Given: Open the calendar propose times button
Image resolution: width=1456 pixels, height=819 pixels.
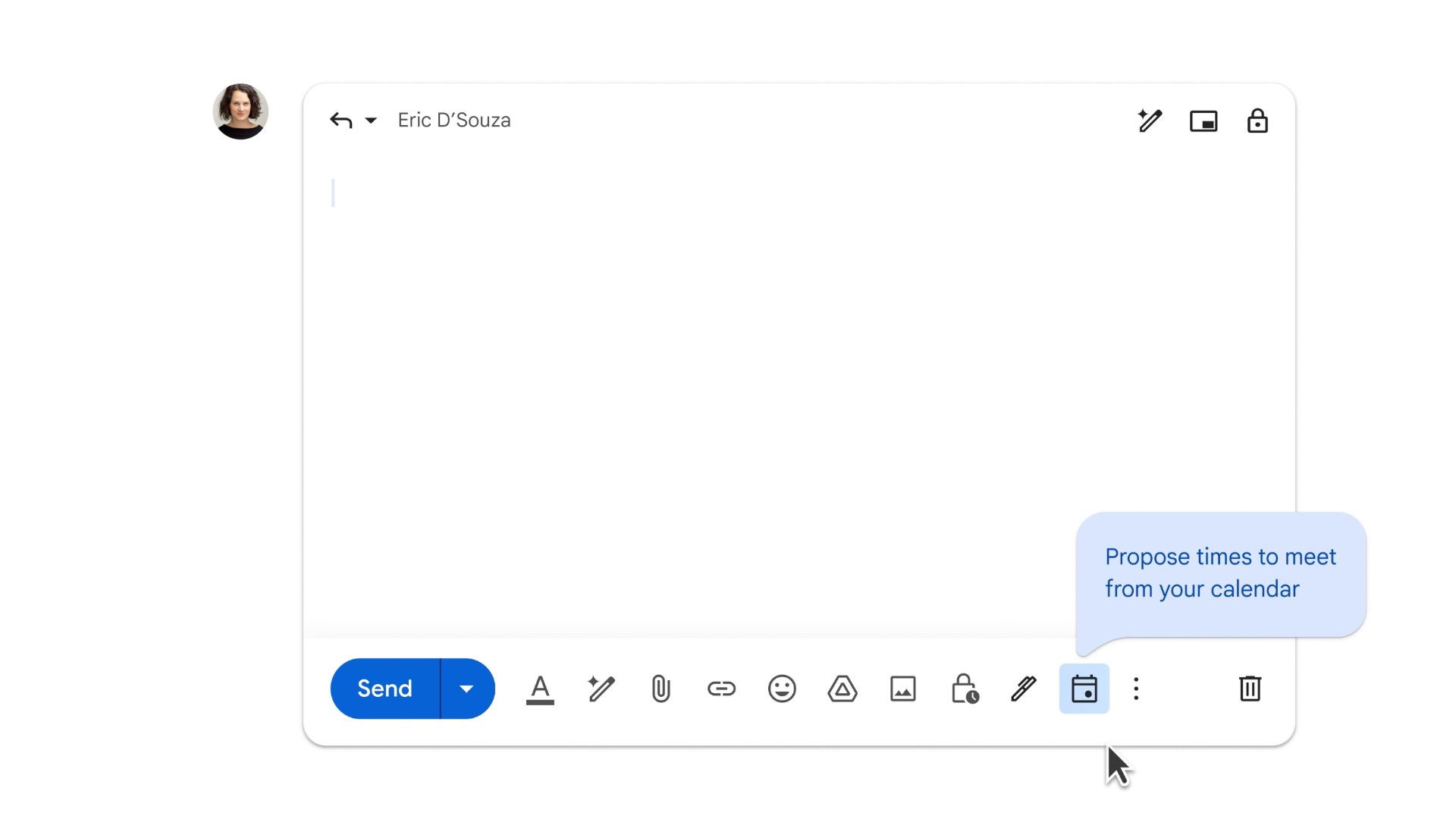Looking at the screenshot, I should [1084, 689].
